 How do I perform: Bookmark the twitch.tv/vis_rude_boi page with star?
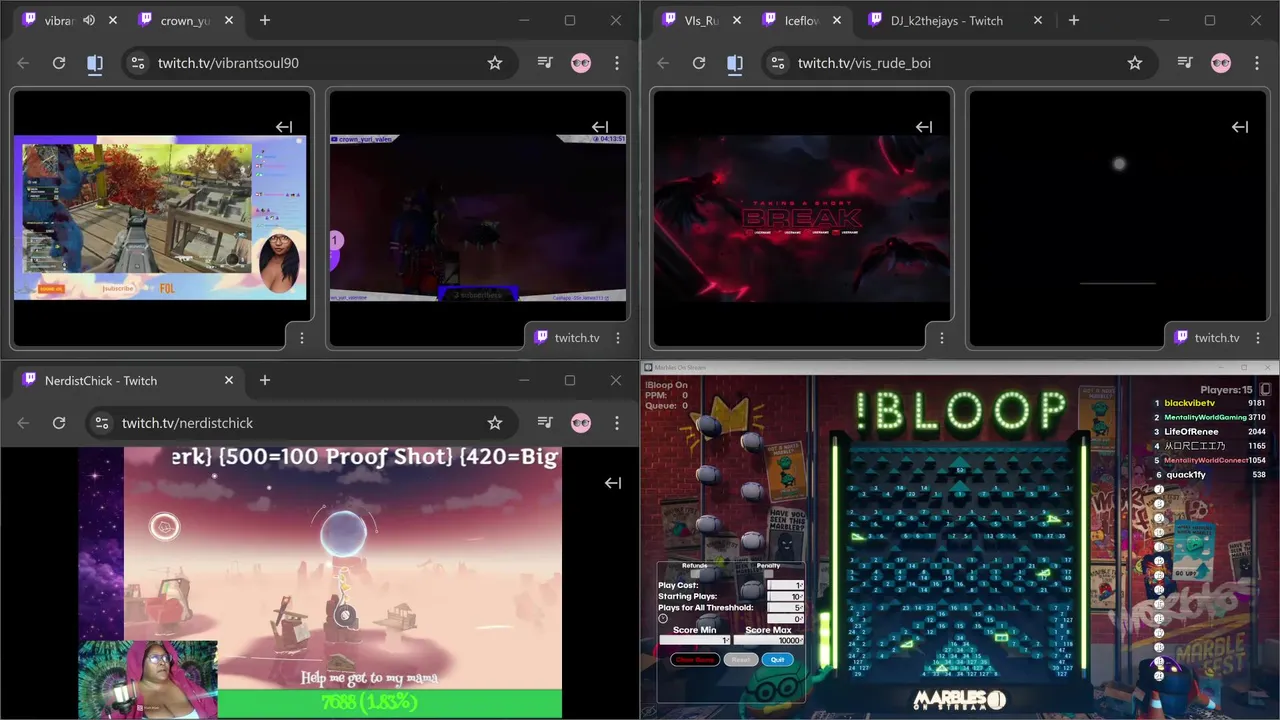[x=1135, y=63]
